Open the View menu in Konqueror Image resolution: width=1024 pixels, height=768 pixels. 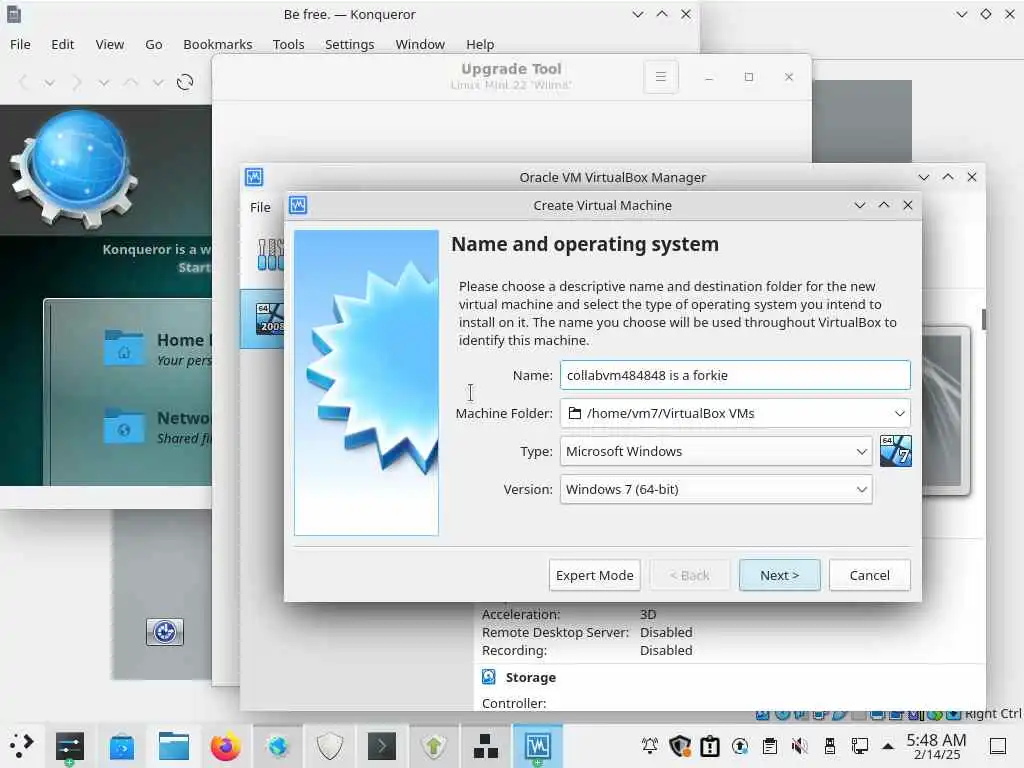[110, 44]
